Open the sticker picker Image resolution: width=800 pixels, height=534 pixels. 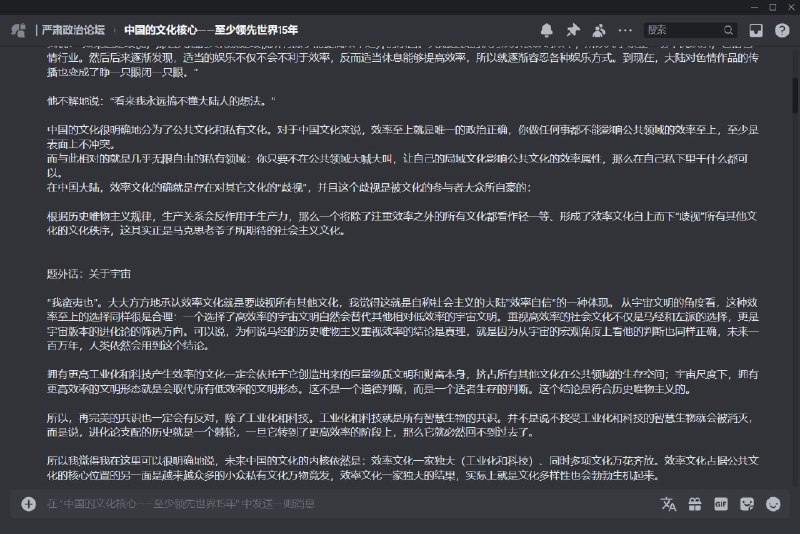click(x=747, y=504)
